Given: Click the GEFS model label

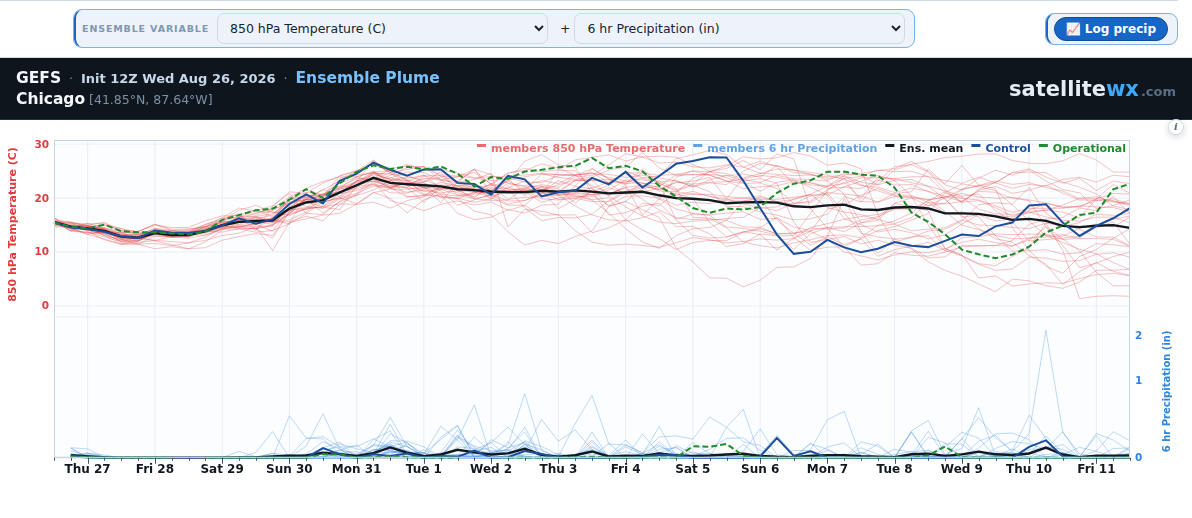Looking at the screenshot, I should point(39,78).
